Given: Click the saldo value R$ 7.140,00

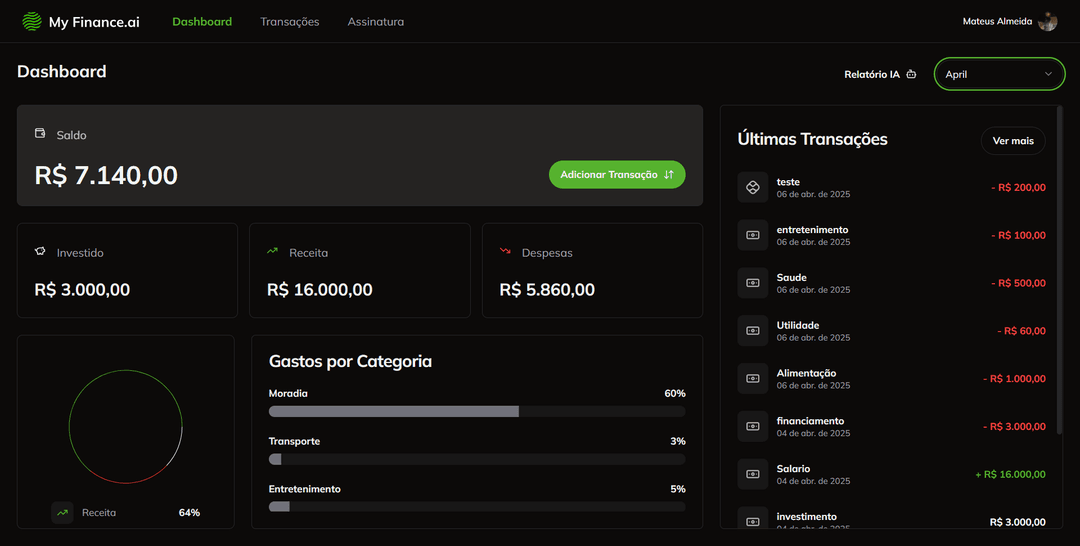Looking at the screenshot, I should point(106,175).
